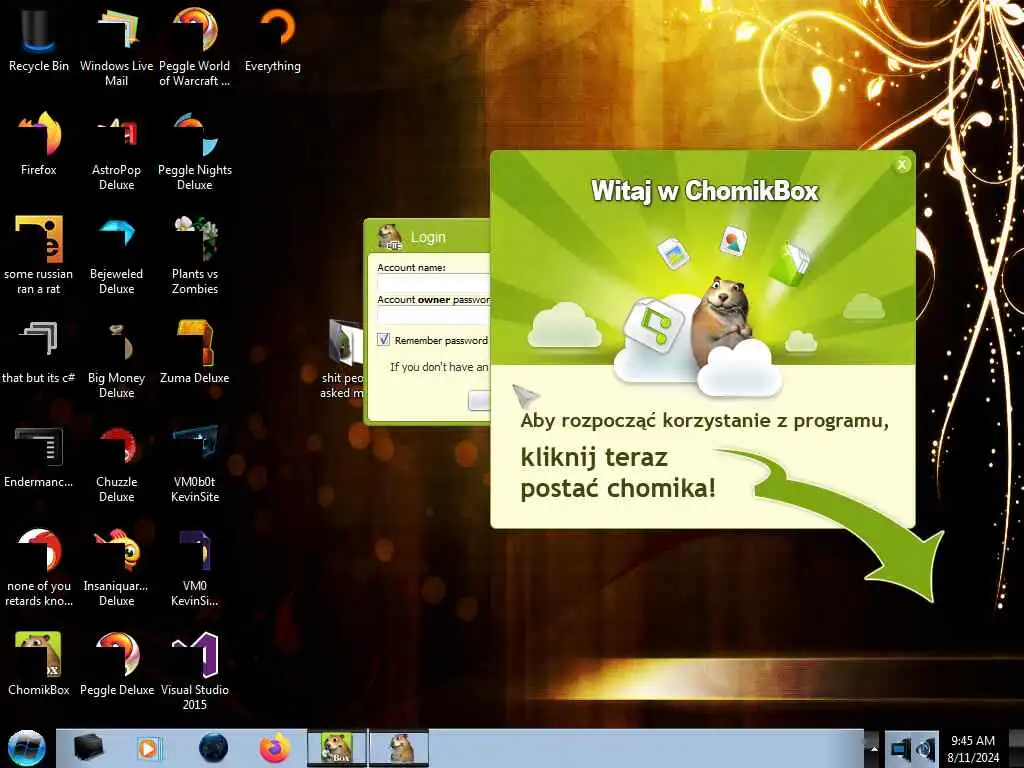Open the black folder taskbar shortcut

pyautogui.click(x=88, y=748)
